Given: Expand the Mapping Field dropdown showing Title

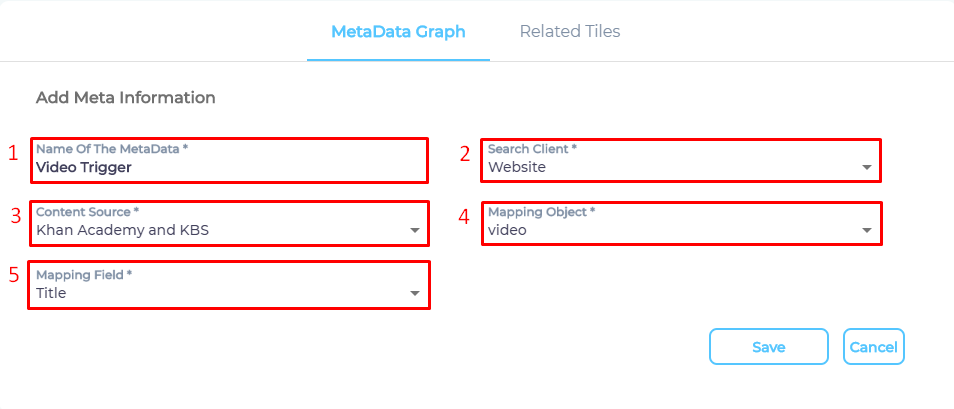Looking at the screenshot, I should pos(220,293).
